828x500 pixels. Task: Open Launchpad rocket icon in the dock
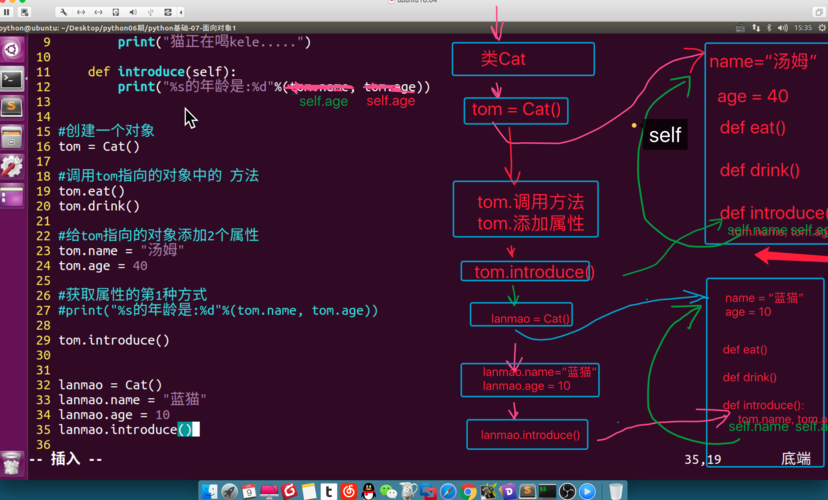pos(230,492)
